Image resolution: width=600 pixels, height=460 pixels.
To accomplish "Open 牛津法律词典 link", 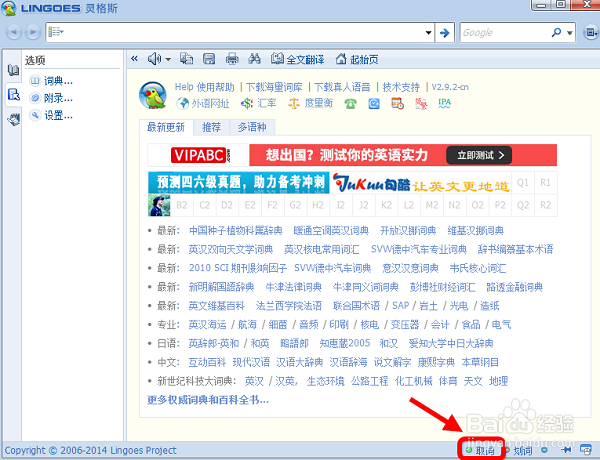I will pos(293,287).
